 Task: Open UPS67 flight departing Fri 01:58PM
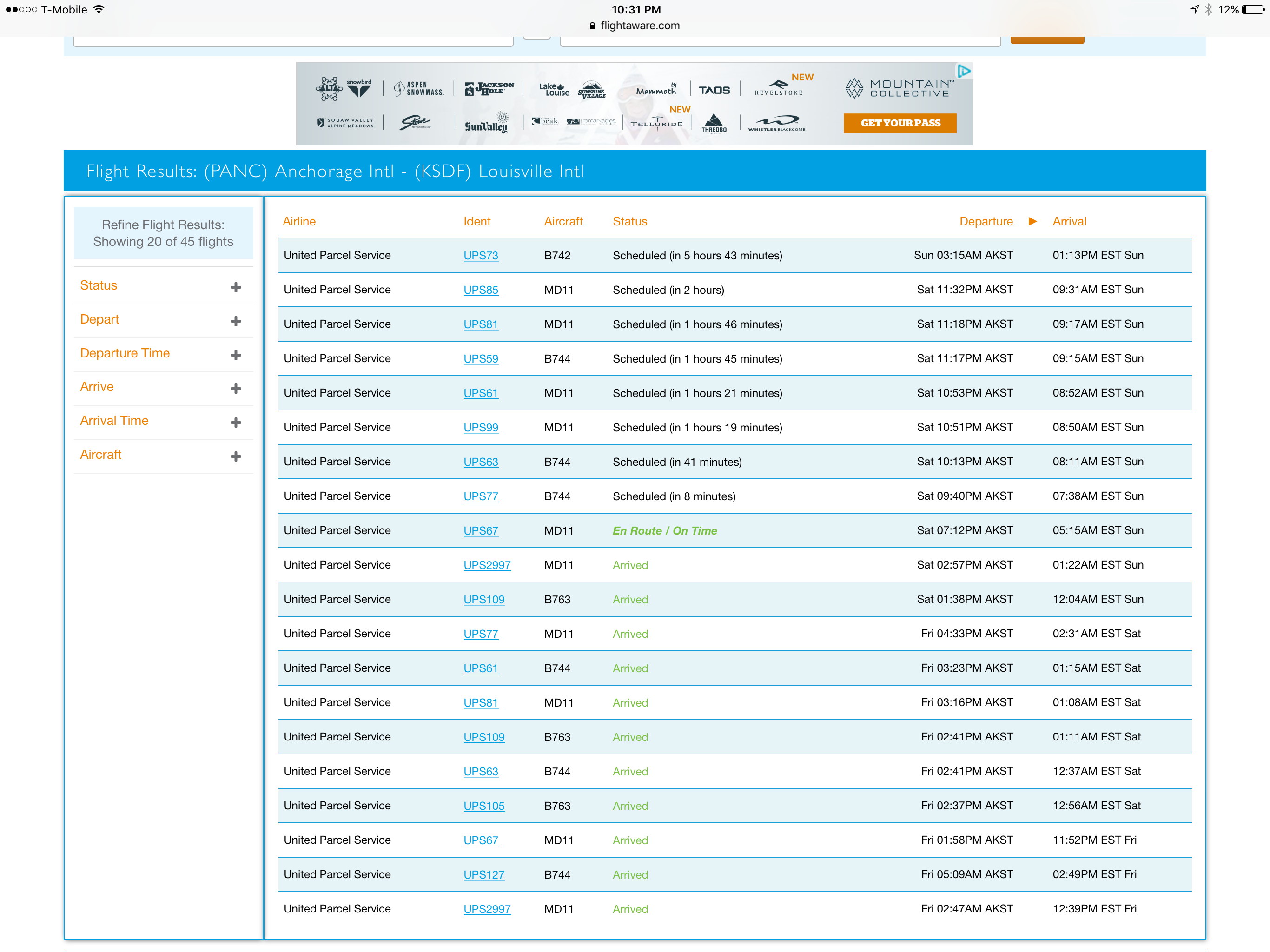point(481,840)
